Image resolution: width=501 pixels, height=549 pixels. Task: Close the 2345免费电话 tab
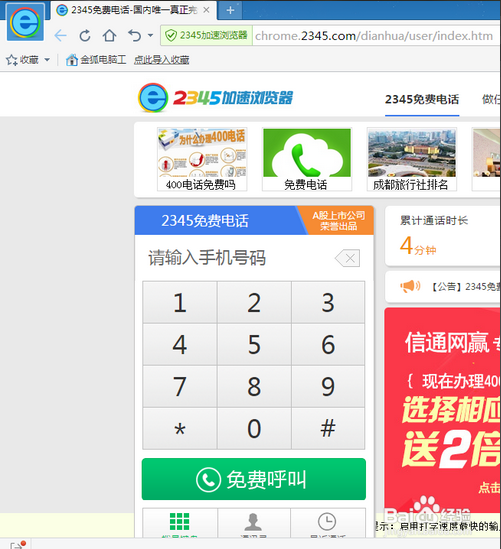[207, 10]
